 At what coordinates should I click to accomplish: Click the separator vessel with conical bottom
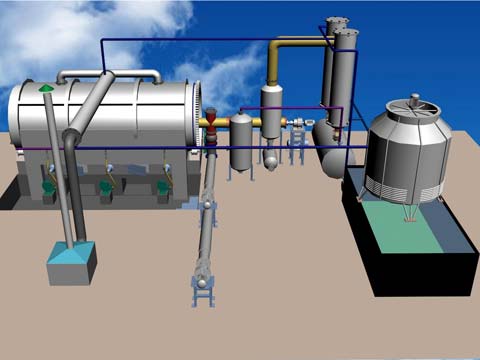click(241, 142)
